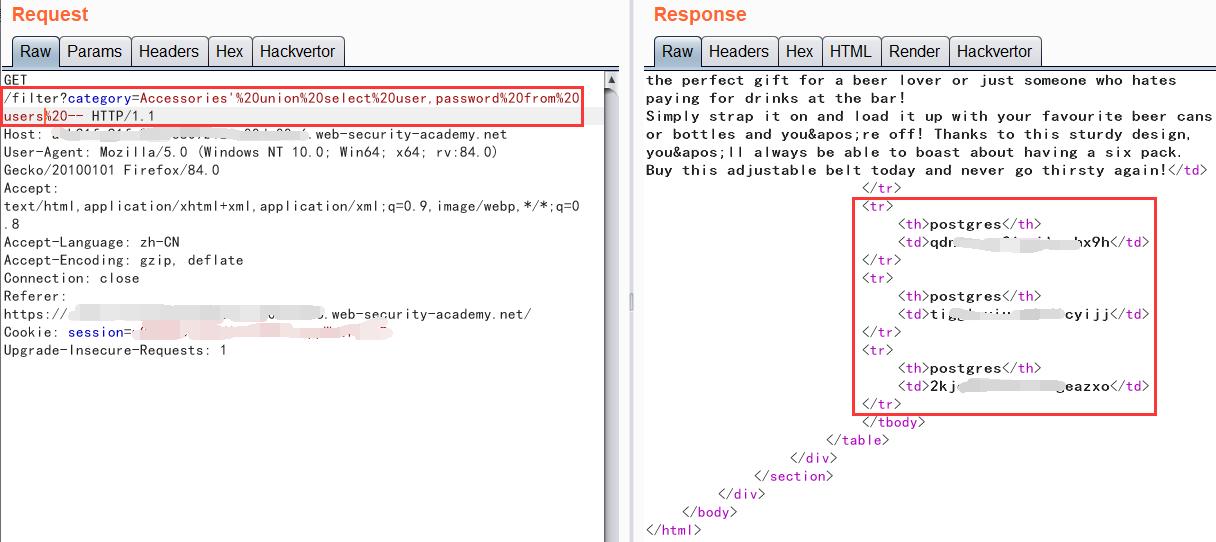Click the Cookie session header line
1216x542 pixels.
pyautogui.click(x=200, y=332)
